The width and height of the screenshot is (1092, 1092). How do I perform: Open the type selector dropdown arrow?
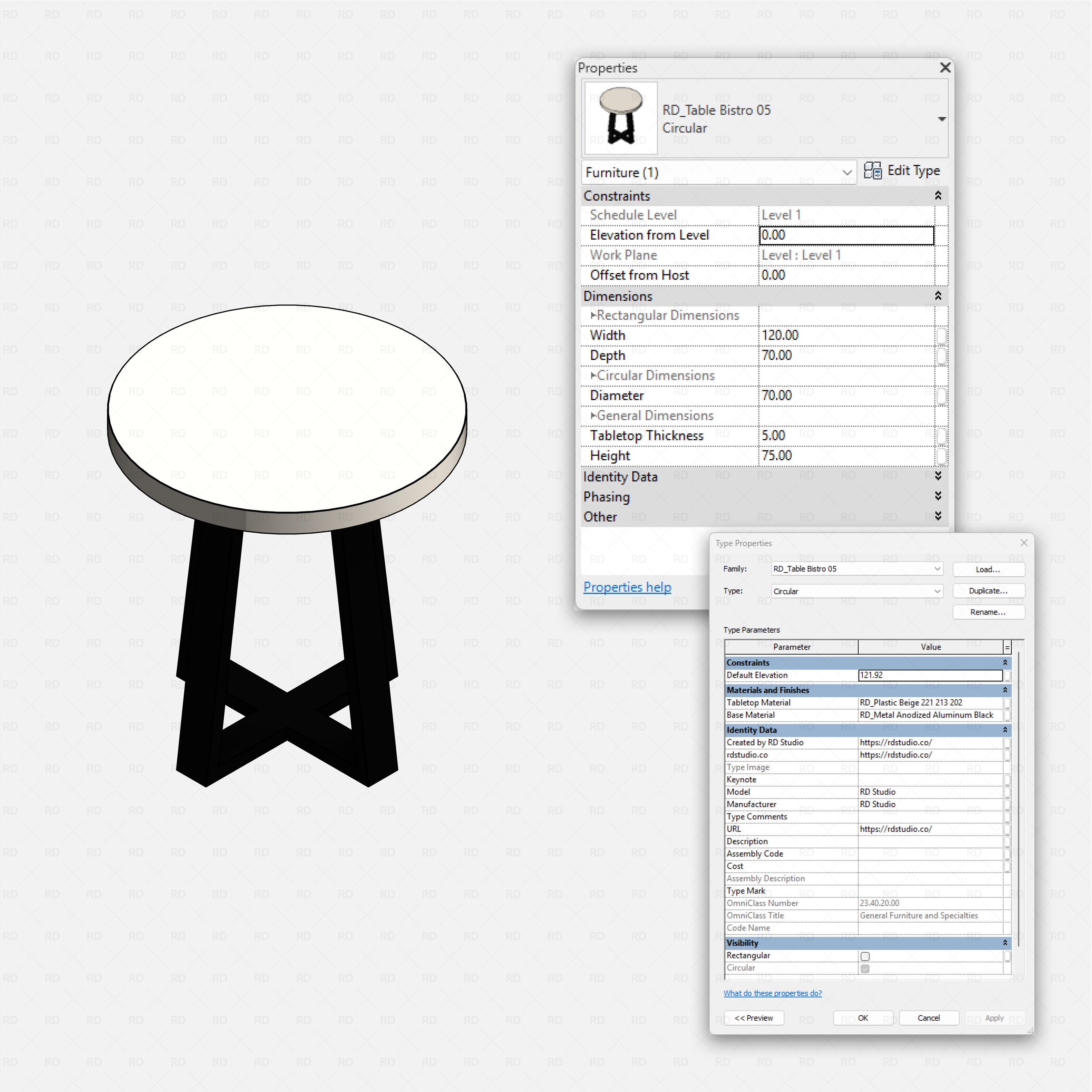point(942,119)
